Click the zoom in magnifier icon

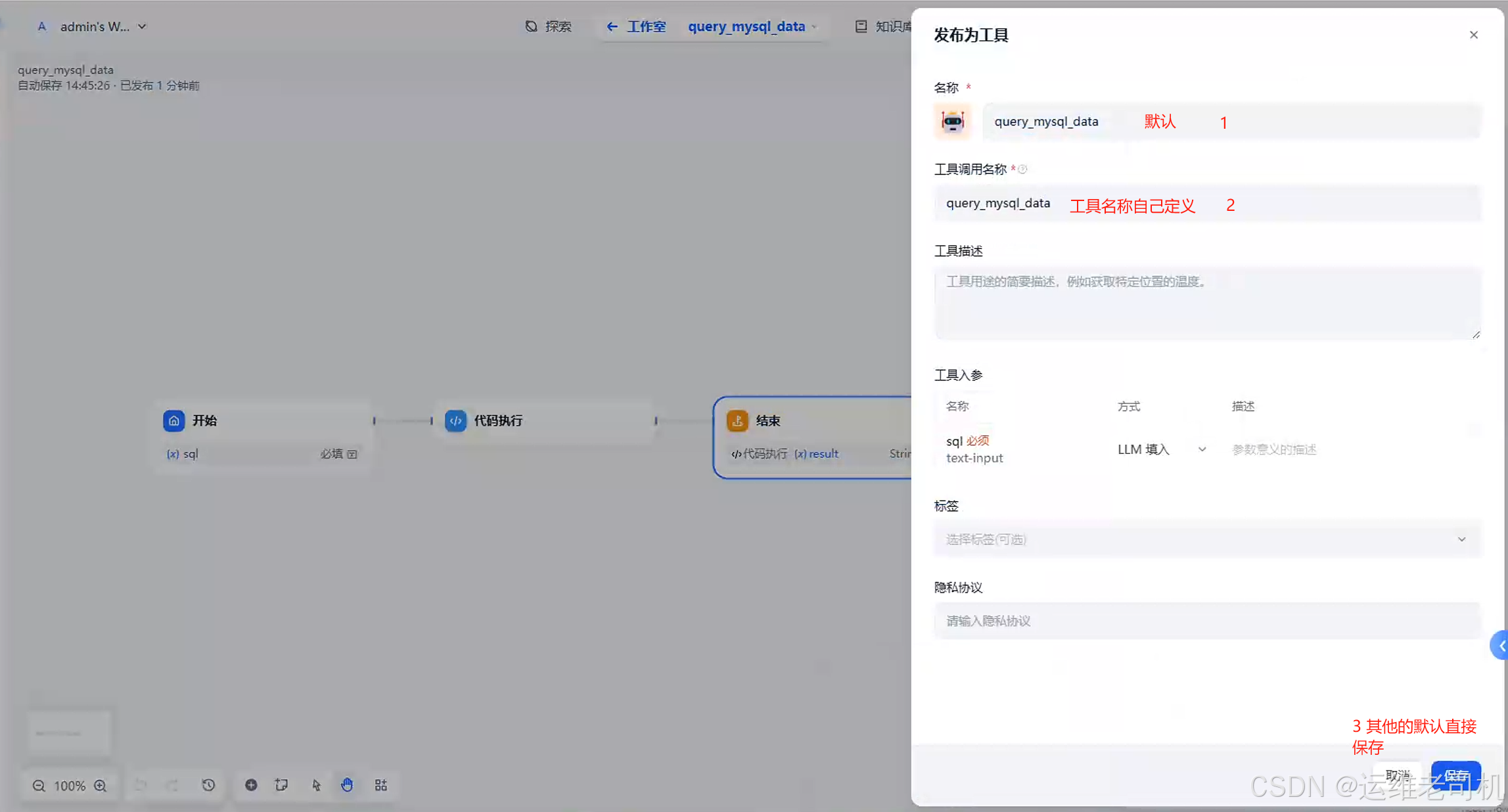coord(101,786)
